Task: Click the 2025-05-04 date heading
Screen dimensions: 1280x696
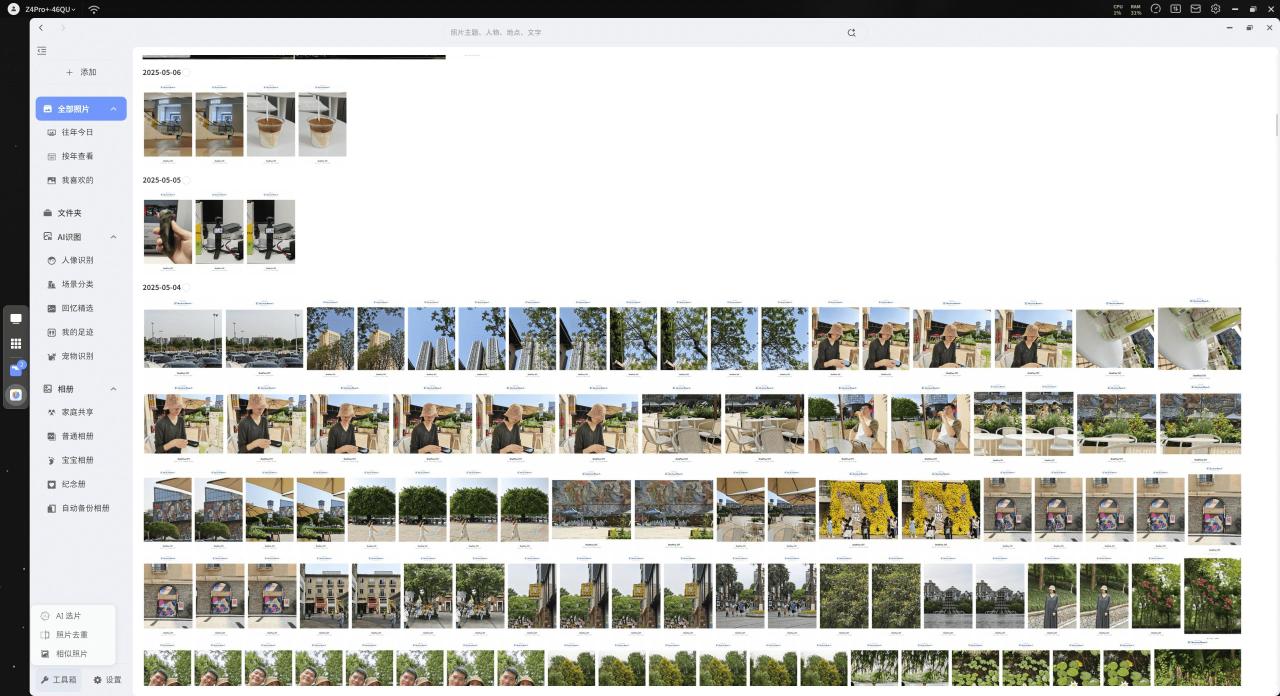Action: pos(162,288)
